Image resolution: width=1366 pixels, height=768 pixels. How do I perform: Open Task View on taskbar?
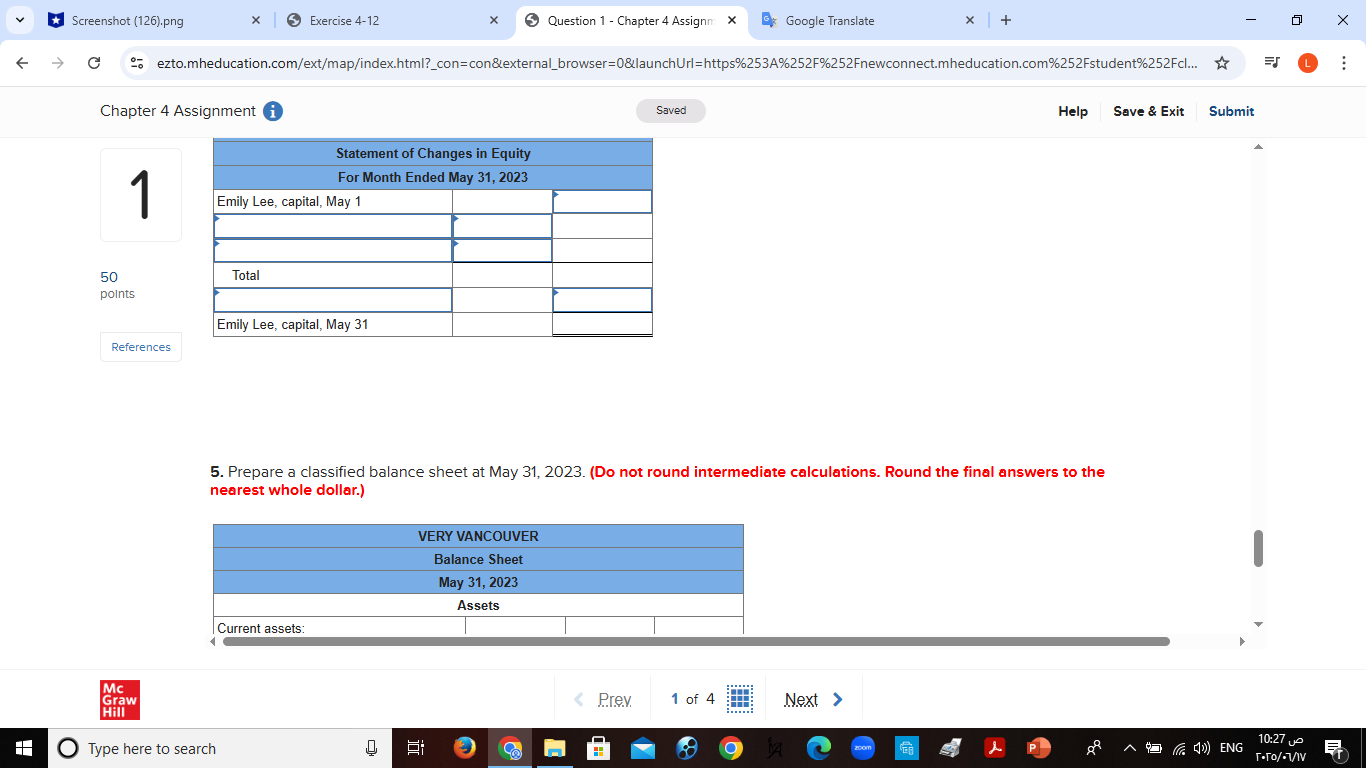click(417, 748)
